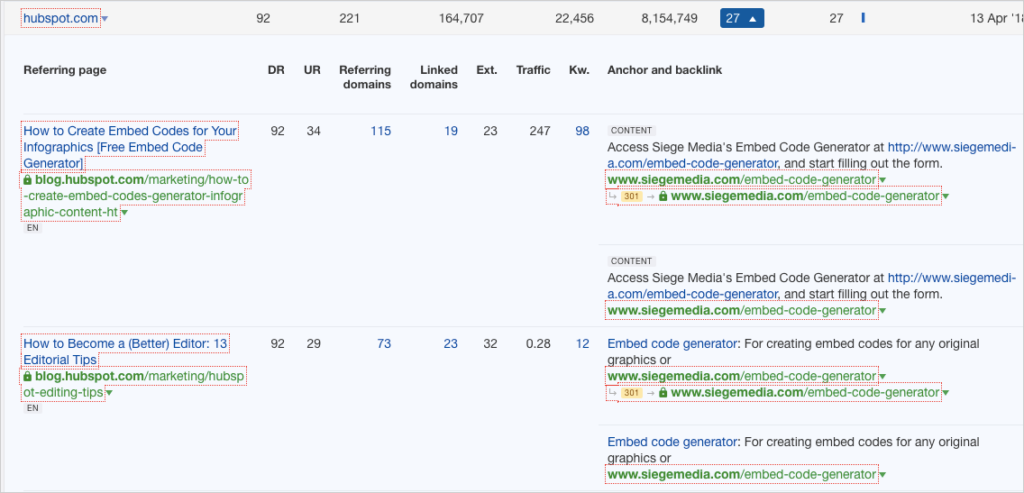Click the 'Linked domains' column header
This screenshot has height=493, width=1024.
[434, 77]
